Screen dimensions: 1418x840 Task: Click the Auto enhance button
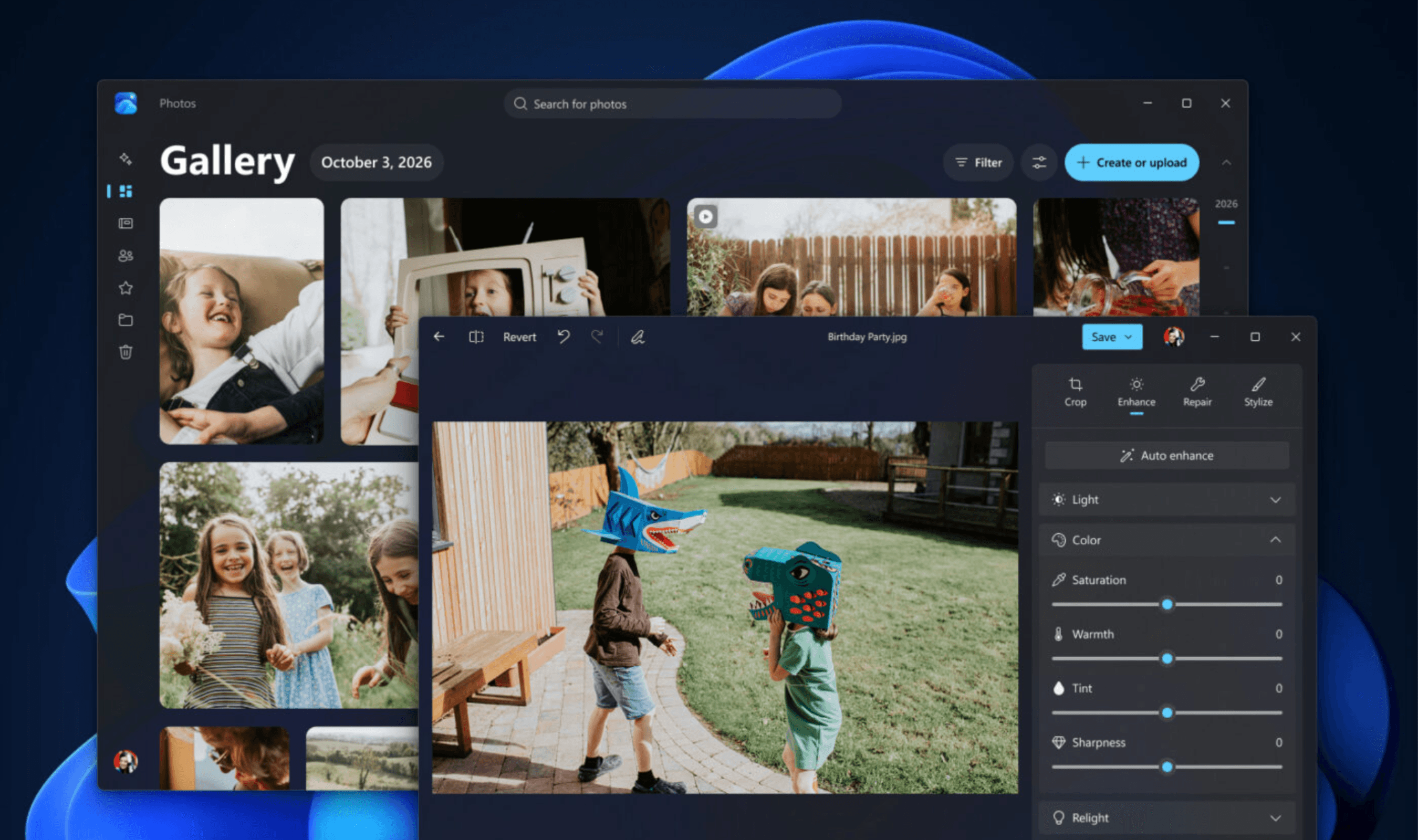tap(1166, 456)
